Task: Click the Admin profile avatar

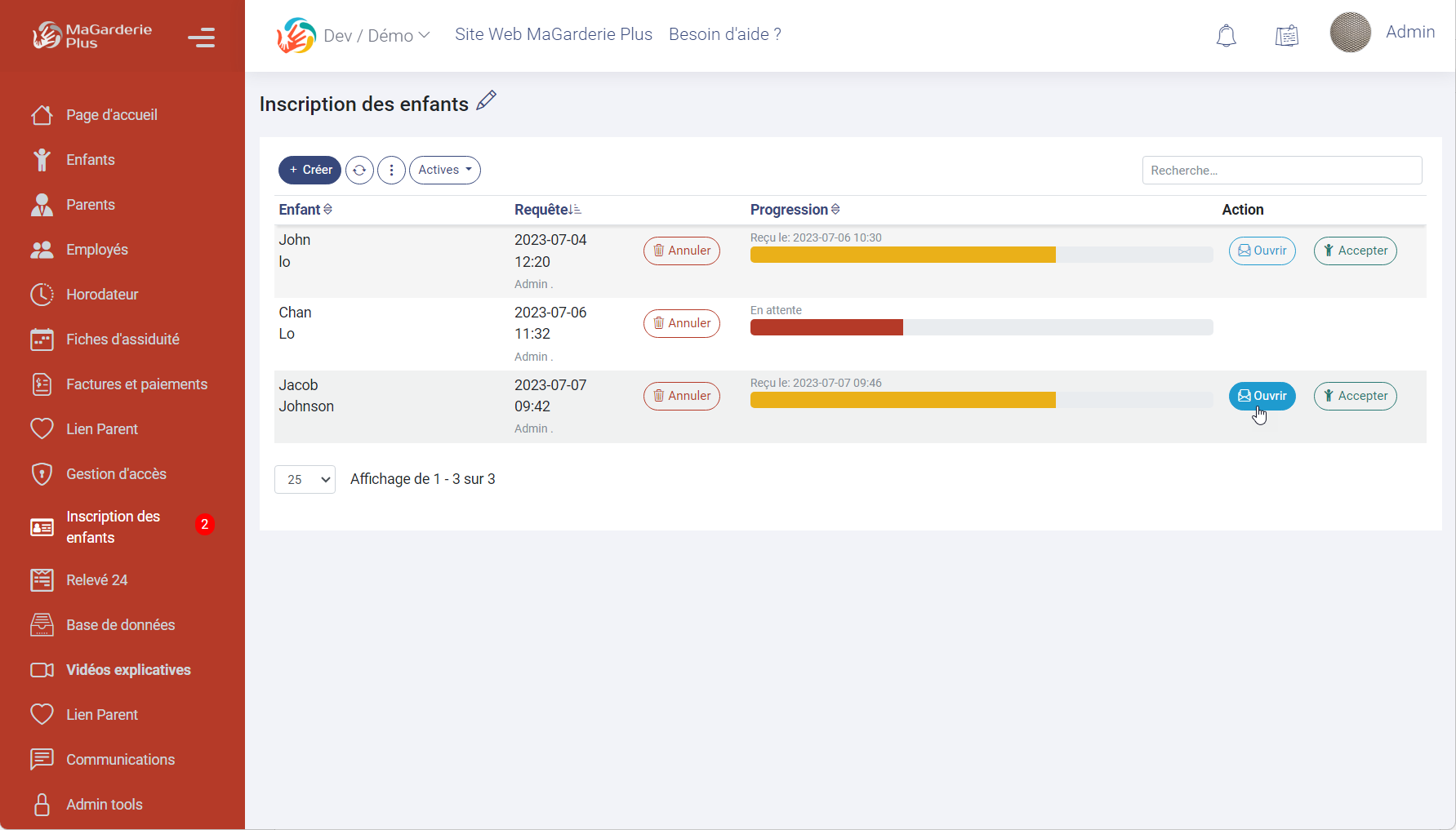Action: (1350, 33)
